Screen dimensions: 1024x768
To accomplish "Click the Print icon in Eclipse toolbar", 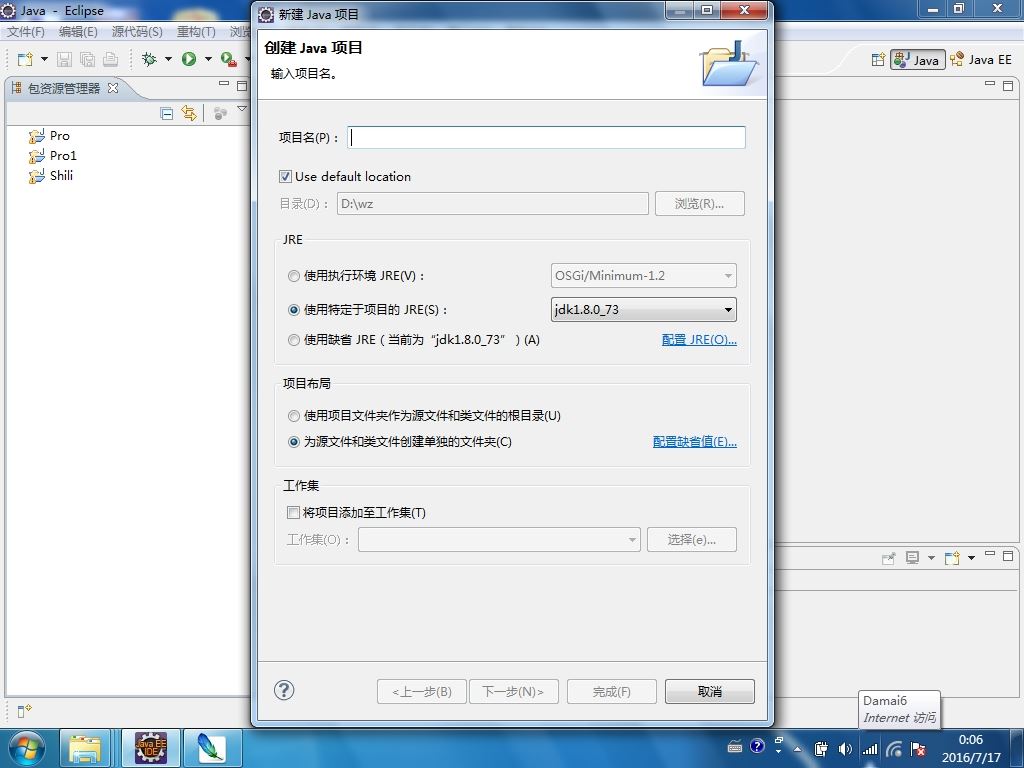I will click(x=110, y=59).
